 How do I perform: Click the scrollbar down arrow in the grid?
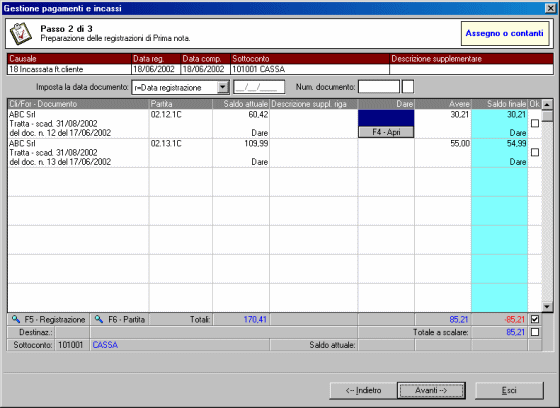pos(547,307)
